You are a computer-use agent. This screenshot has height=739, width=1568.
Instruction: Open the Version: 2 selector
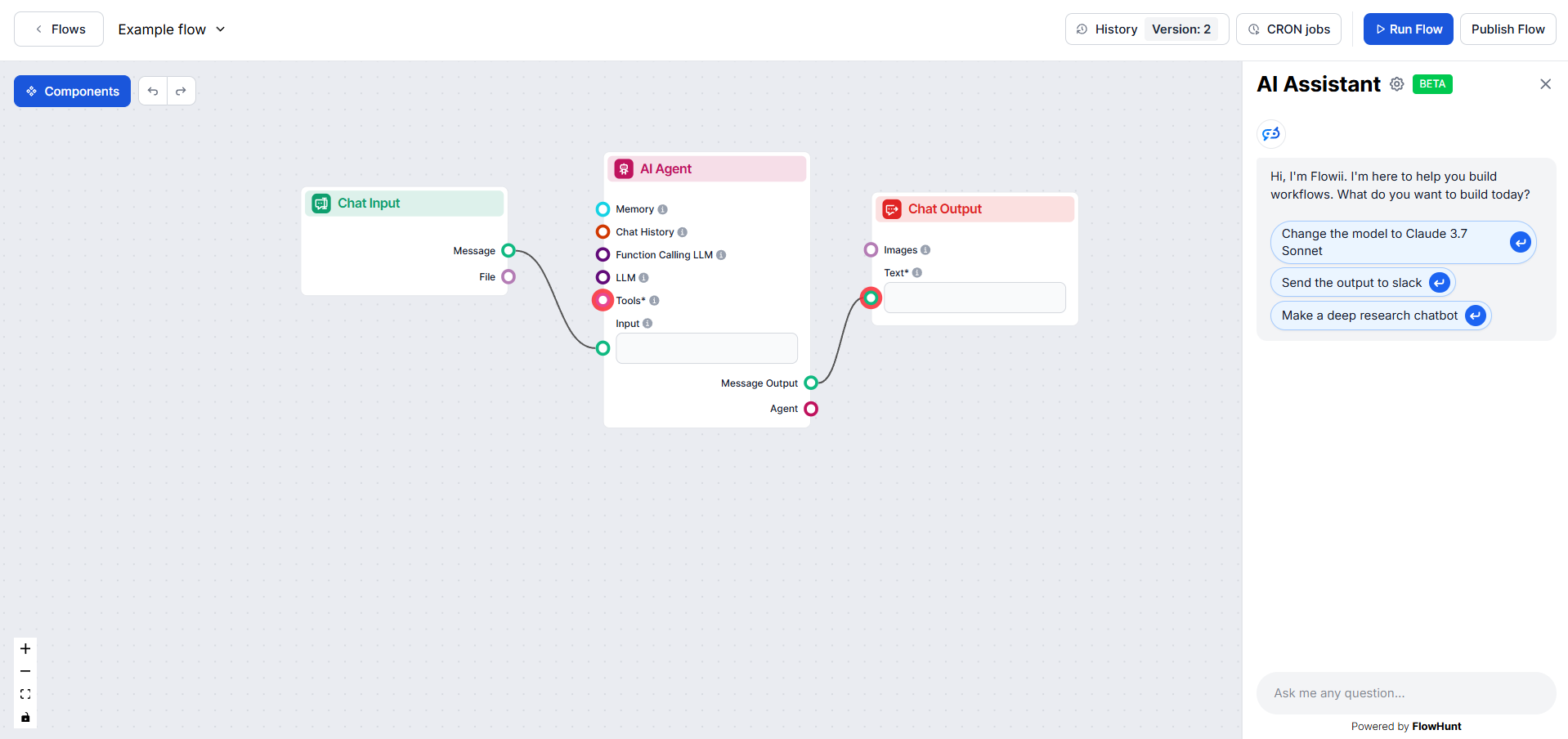[1182, 29]
